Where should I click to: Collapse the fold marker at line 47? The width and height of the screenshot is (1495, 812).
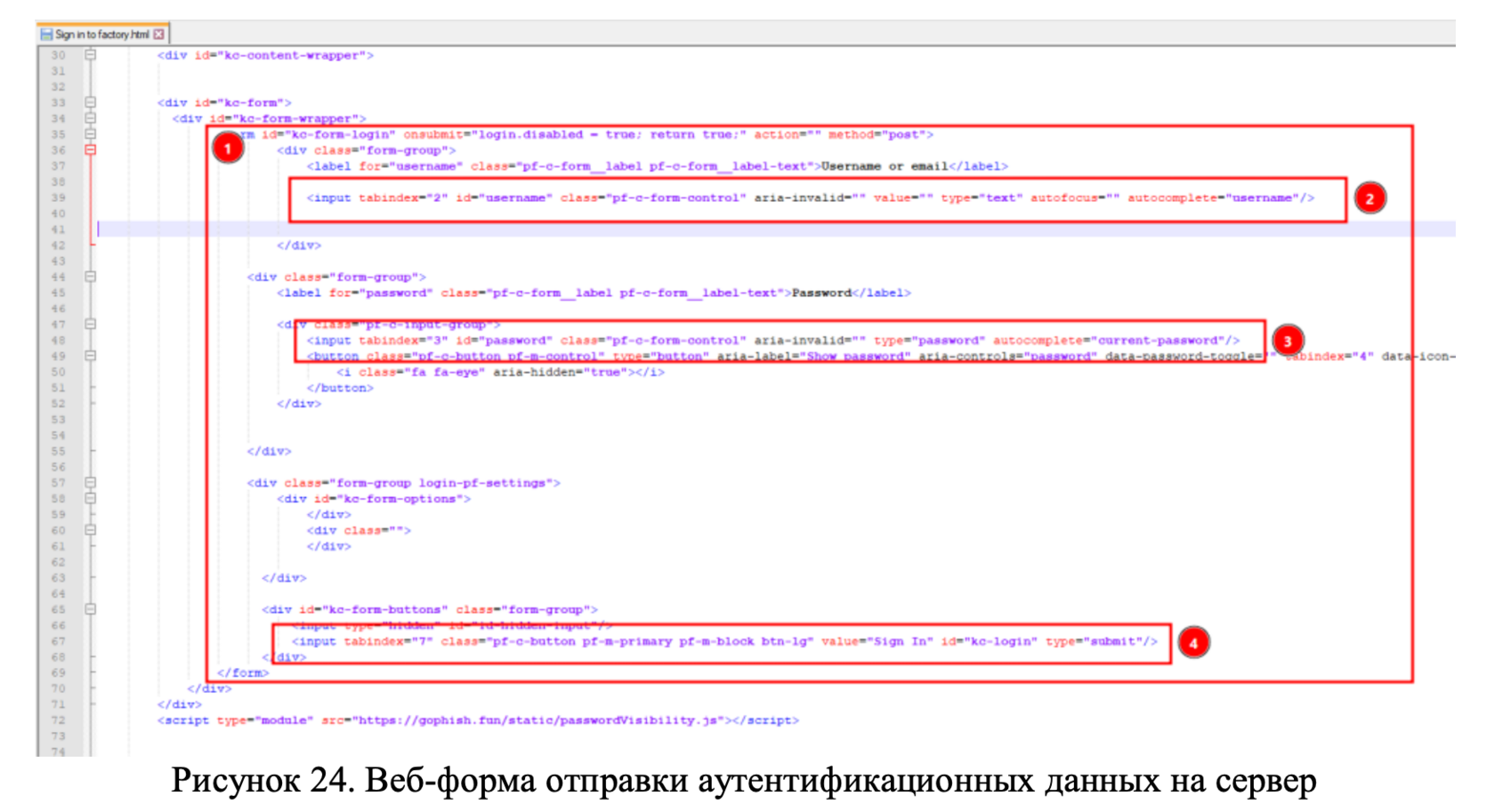pos(90,325)
